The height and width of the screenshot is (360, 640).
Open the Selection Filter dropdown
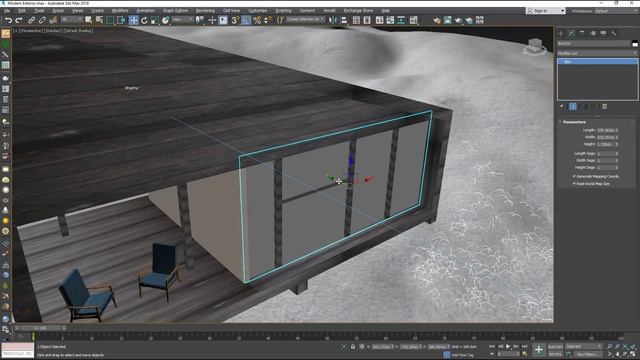click(x=71, y=20)
